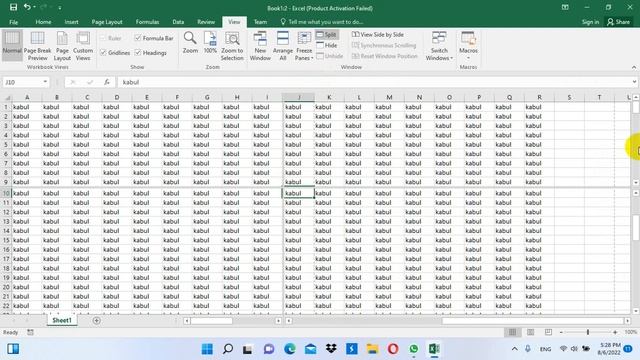Open Ribbon Display Options icon

[565, 7]
